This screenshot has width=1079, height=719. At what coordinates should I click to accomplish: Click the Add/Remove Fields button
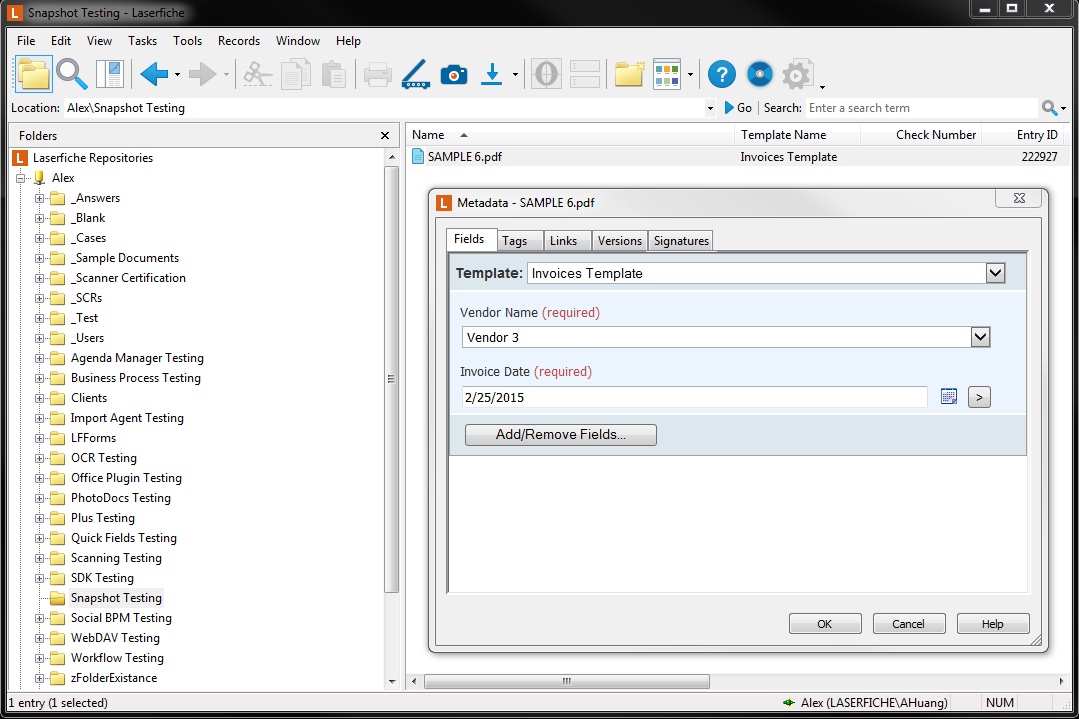pos(561,435)
